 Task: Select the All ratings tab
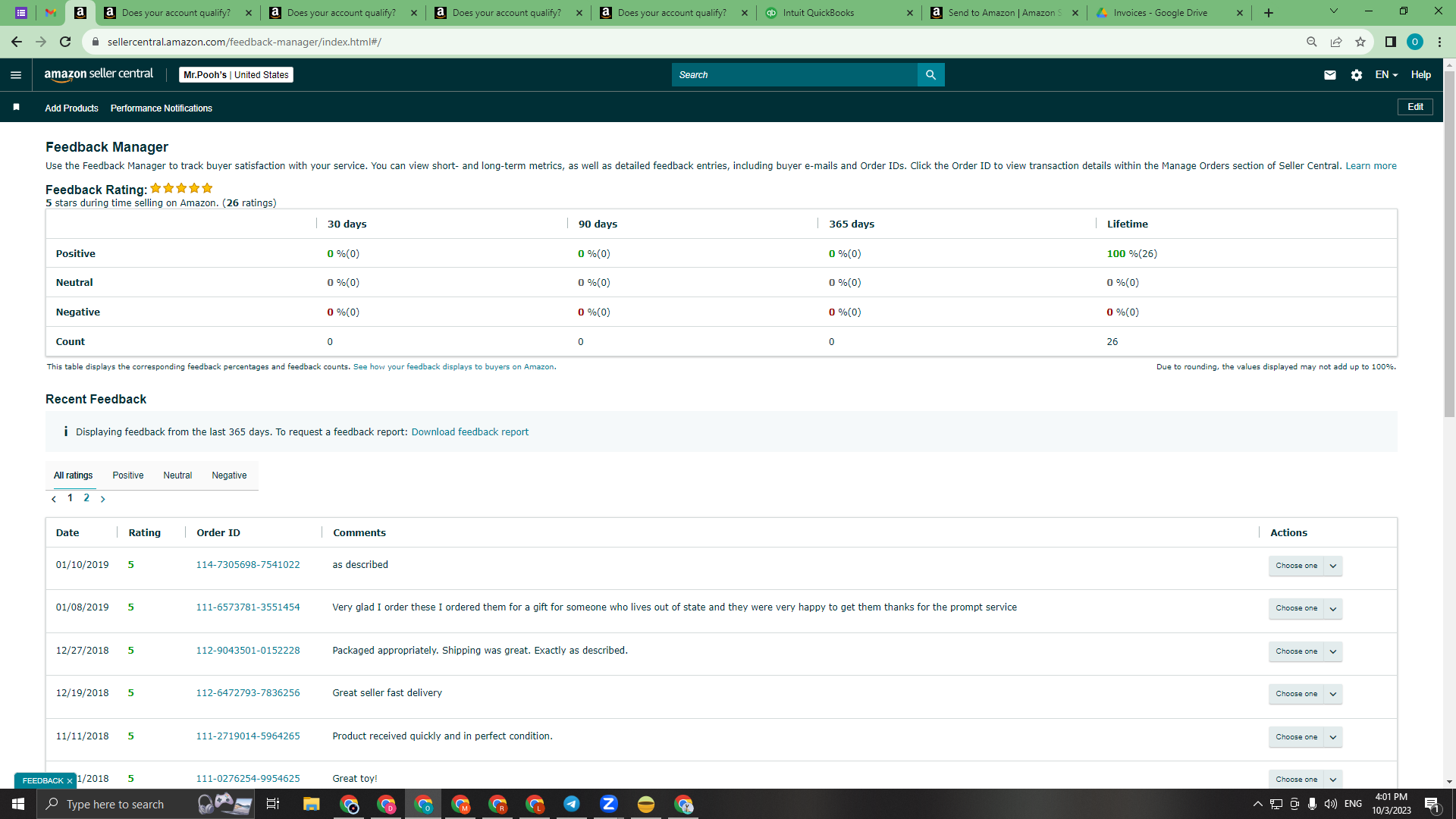pyautogui.click(x=73, y=475)
